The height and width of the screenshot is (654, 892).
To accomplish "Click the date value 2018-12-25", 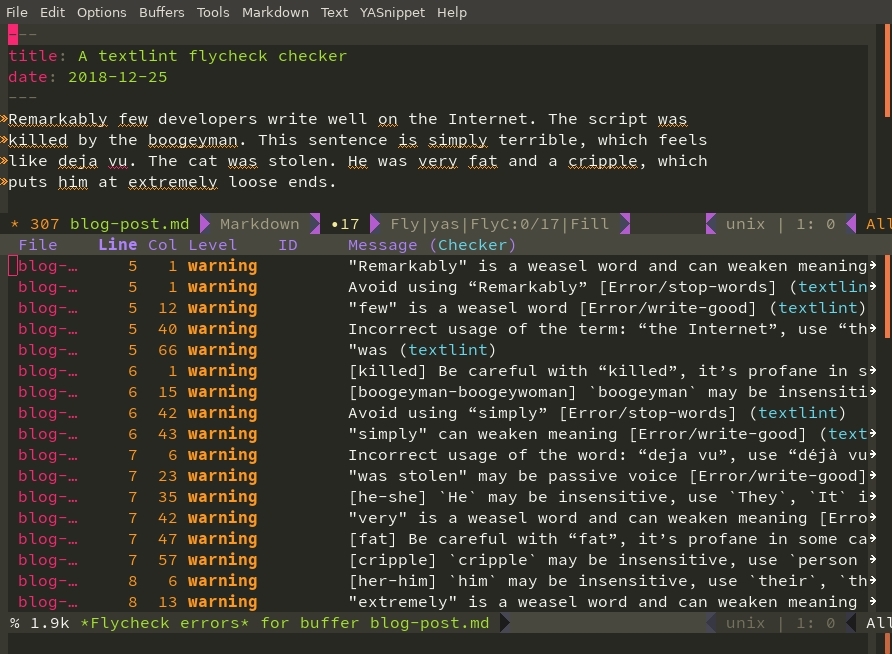I will click(x=118, y=77).
